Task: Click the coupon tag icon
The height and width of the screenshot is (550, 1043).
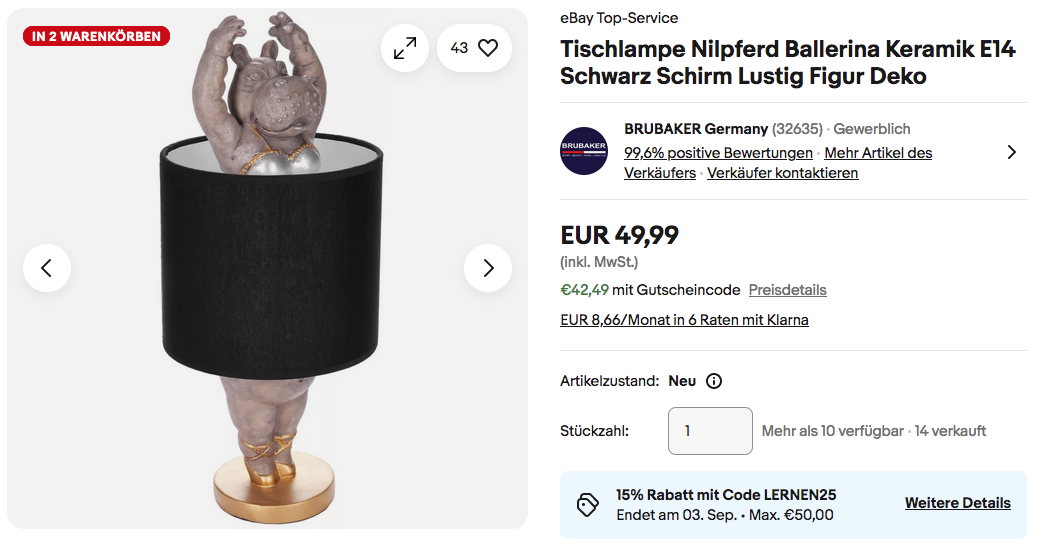Action: (x=588, y=504)
